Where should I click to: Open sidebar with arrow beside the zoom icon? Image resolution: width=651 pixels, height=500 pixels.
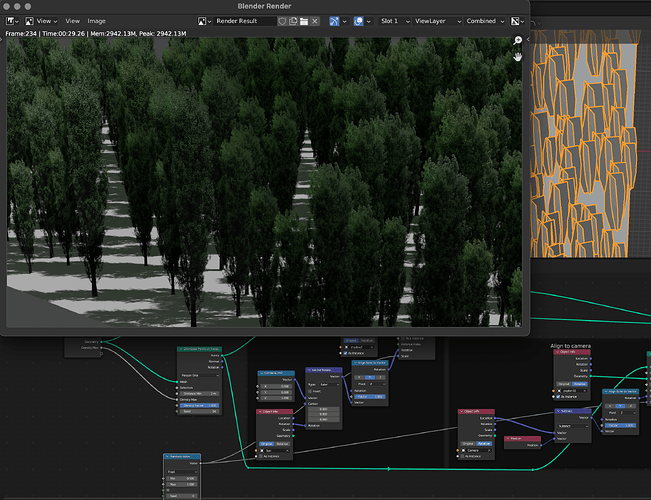[x=528, y=39]
